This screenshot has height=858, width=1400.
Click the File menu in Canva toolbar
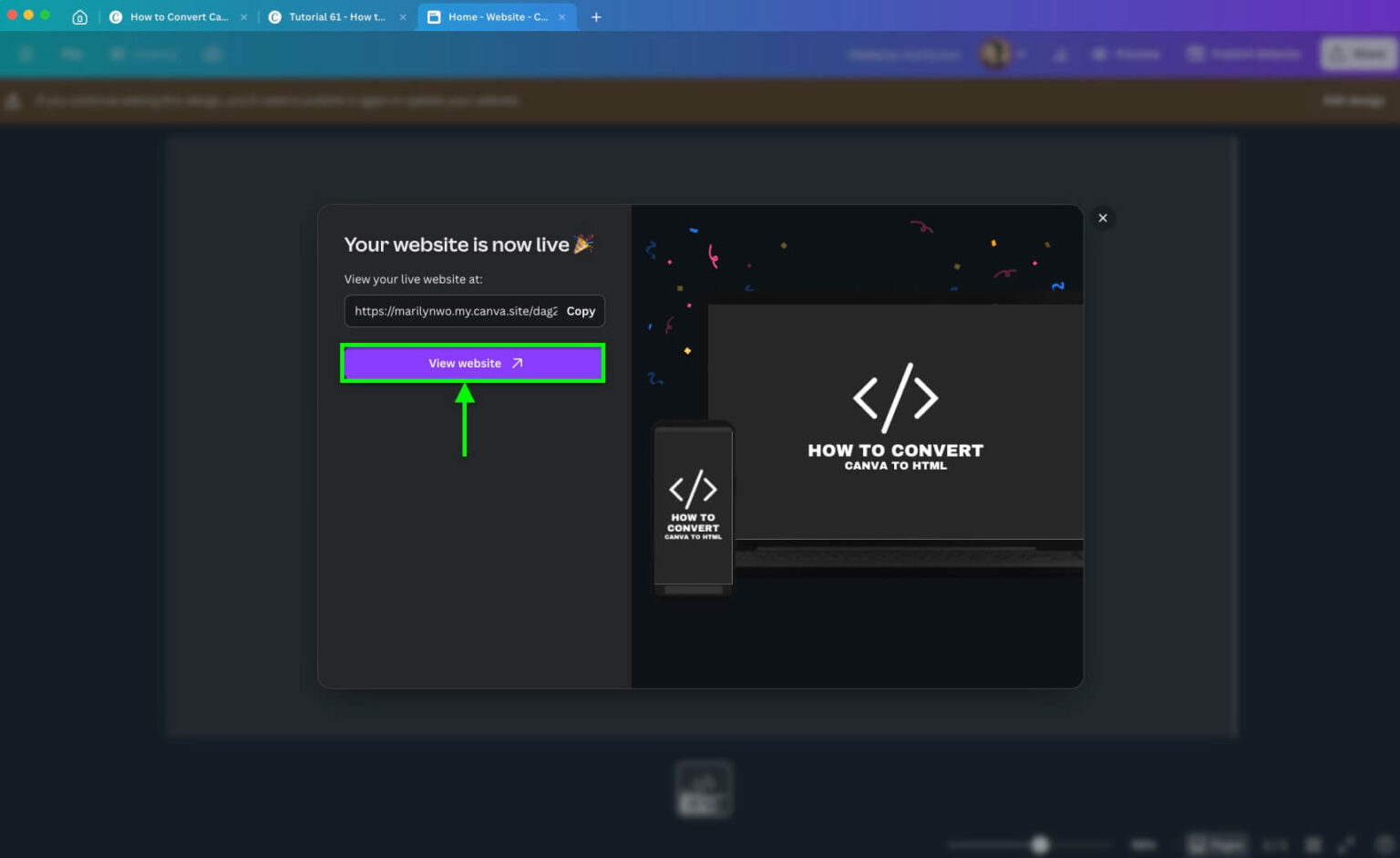pos(71,53)
